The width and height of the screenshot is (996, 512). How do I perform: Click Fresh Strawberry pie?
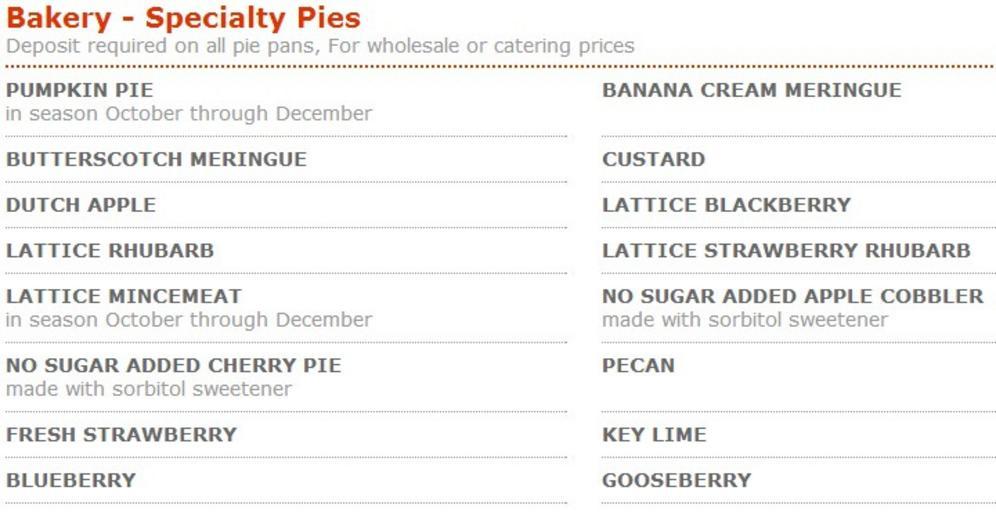[x=121, y=434]
